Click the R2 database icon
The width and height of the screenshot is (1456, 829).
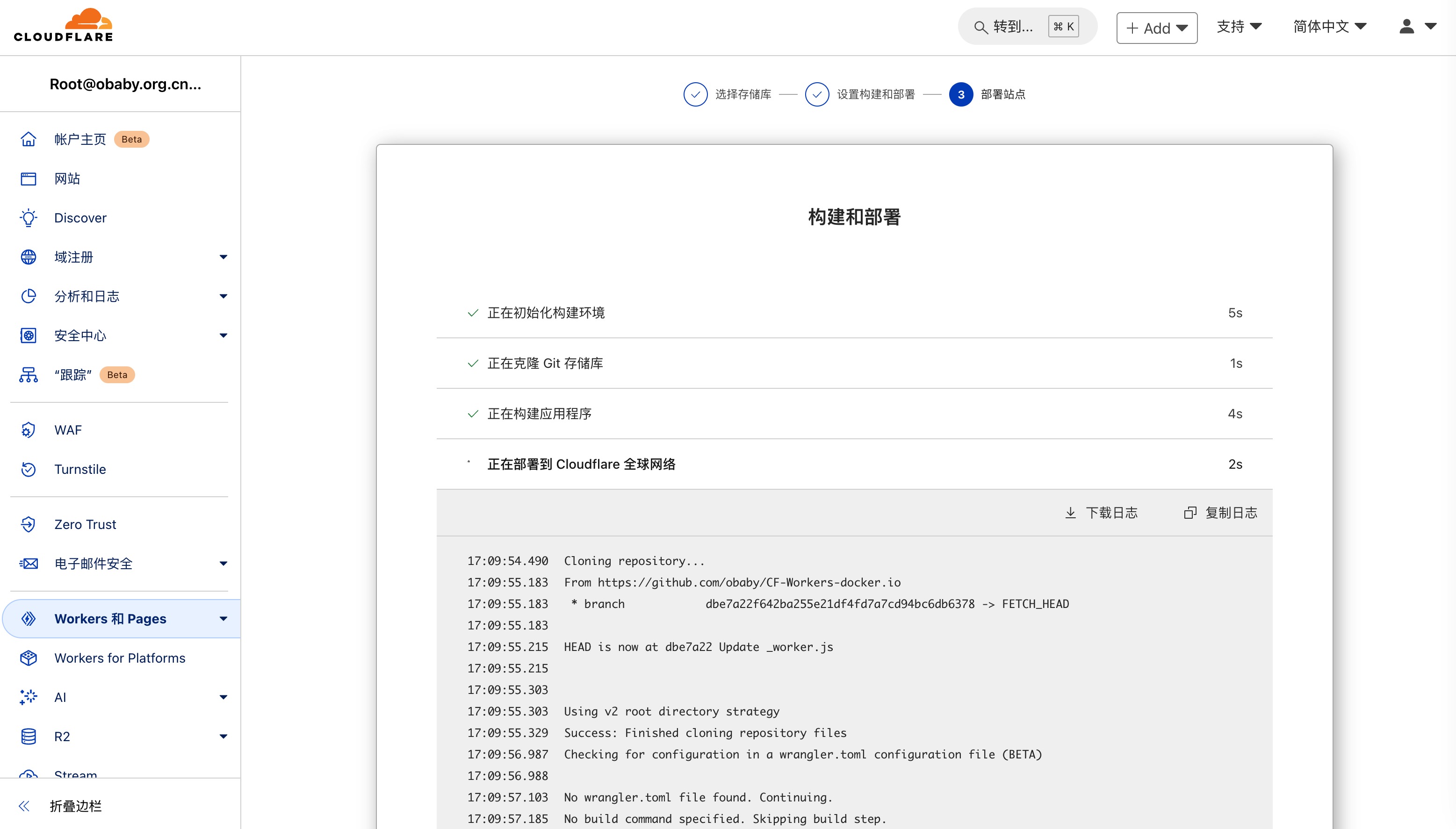click(28, 737)
